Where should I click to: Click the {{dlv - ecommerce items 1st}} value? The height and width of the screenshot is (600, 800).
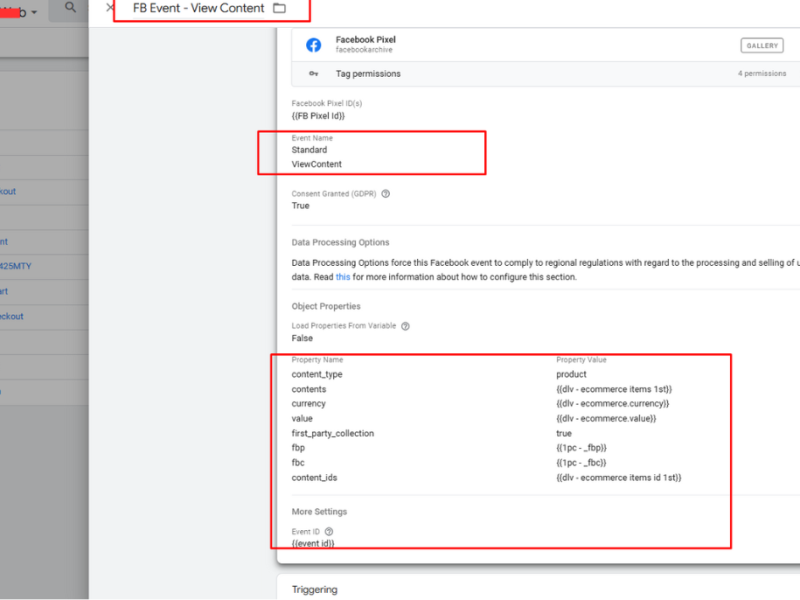614,389
